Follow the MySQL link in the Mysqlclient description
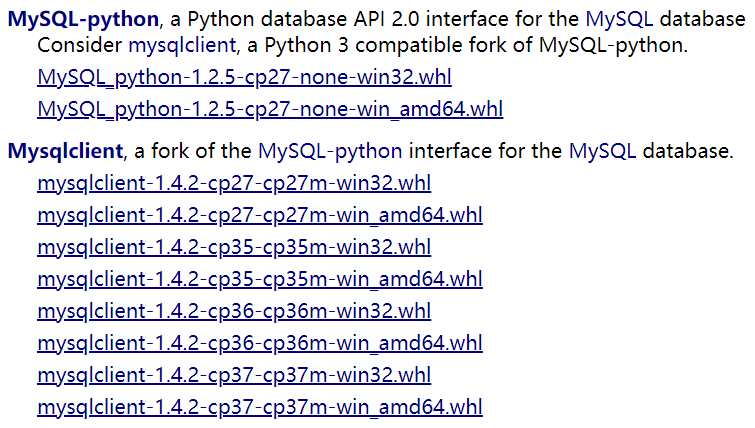The image size is (755, 428). coord(602,151)
